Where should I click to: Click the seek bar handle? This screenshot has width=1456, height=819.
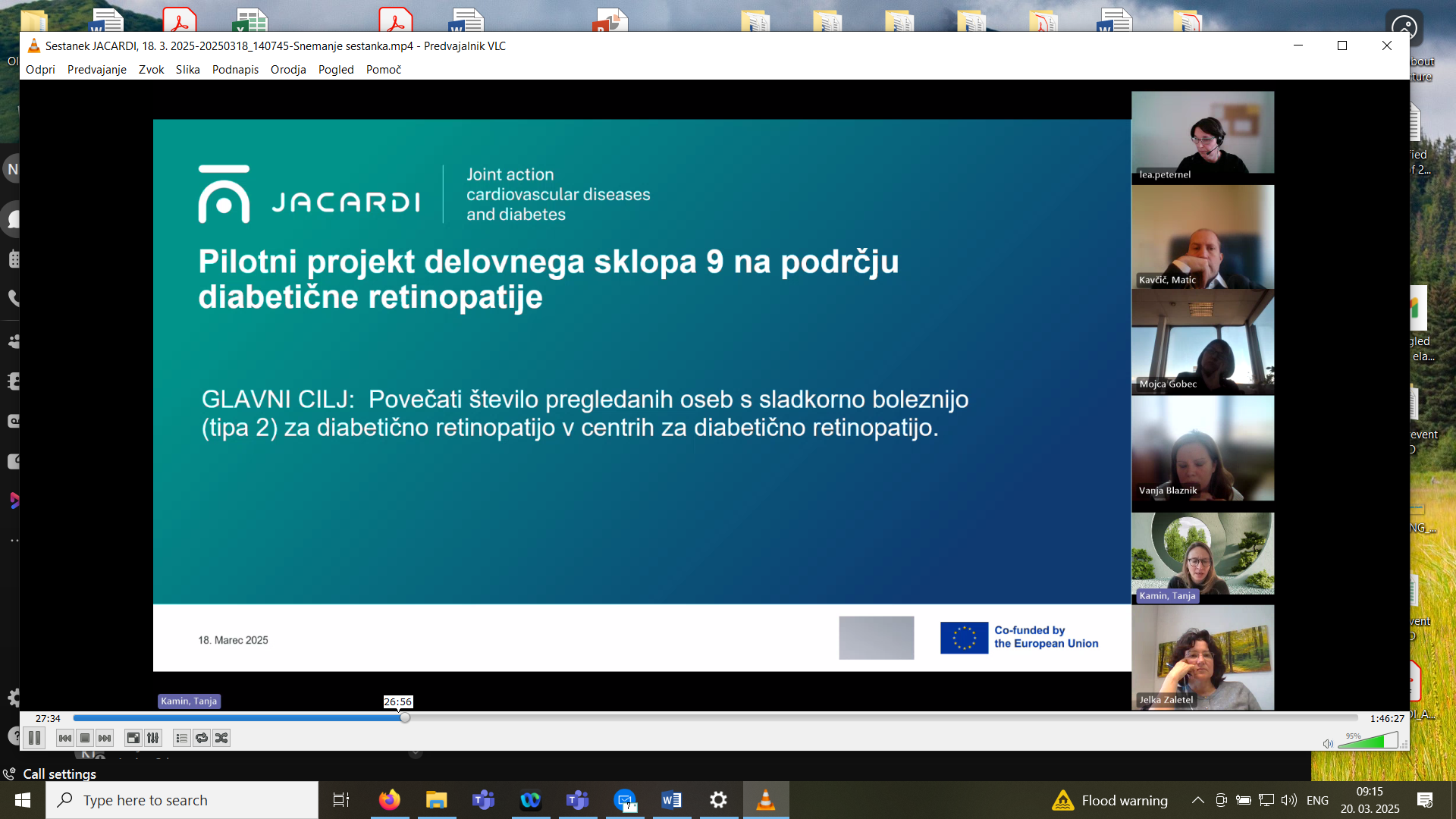click(405, 717)
